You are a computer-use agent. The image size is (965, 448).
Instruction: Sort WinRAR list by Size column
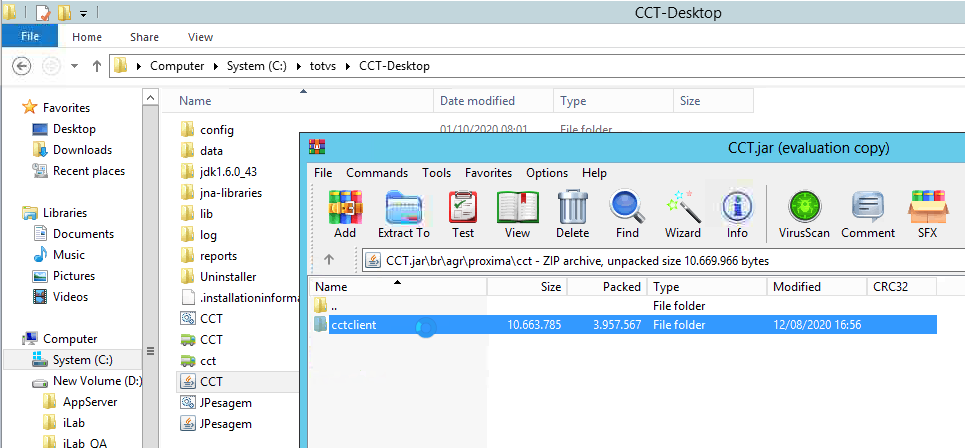pos(527,287)
